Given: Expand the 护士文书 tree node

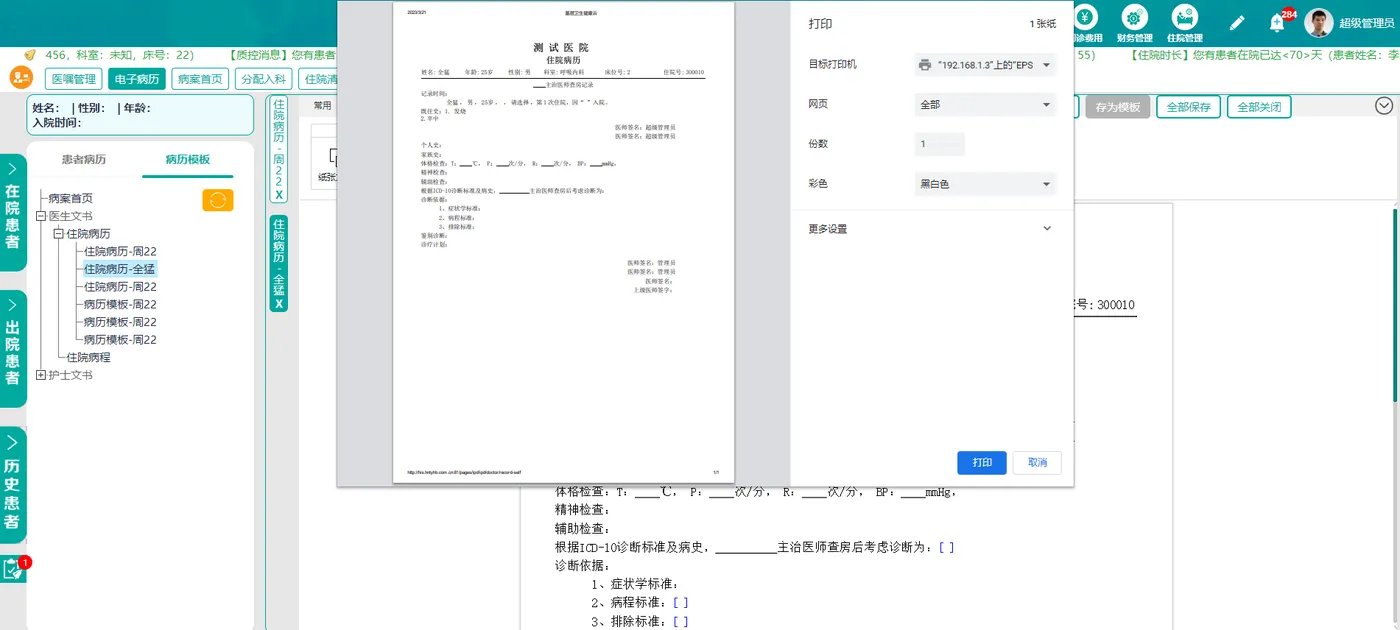Looking at the screenshot, I should tap(41, 375).
